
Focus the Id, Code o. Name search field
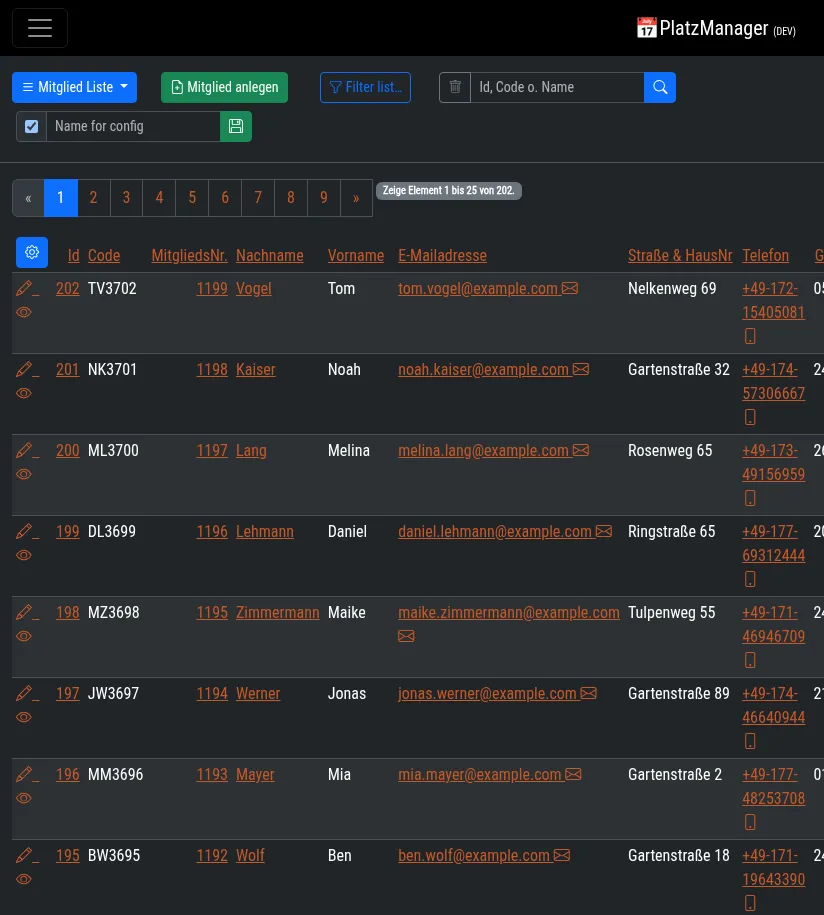click(x=557, y=88)
